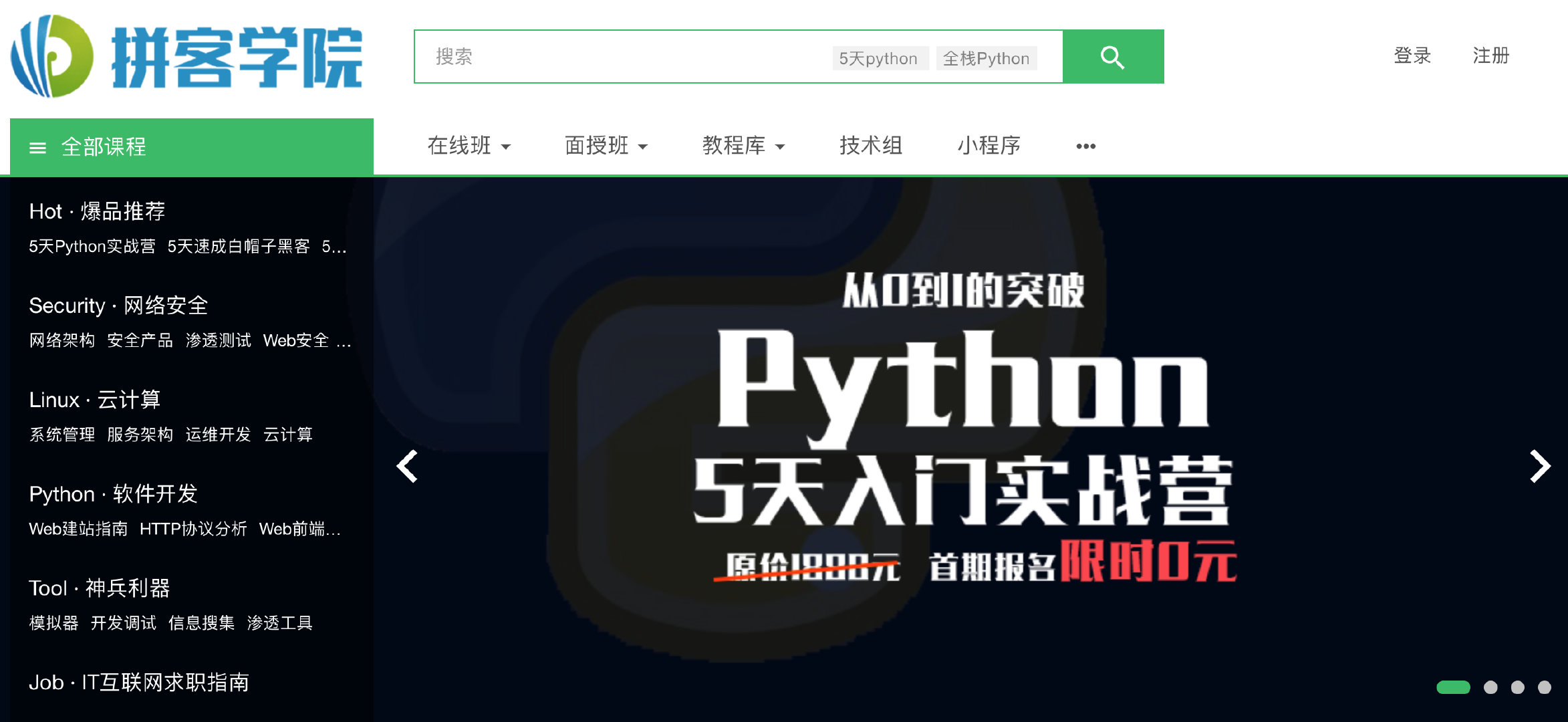Open the 技术组 nav item
The image size is (1568, 722).
[x=871, y=145]
